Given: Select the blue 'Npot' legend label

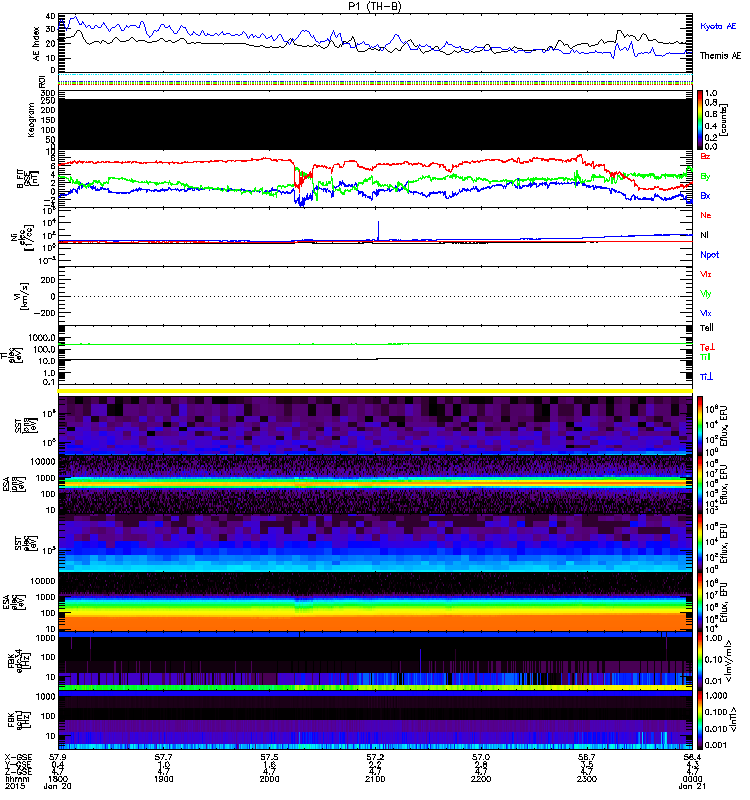Looking at the screenshot, I should point(710,255).
